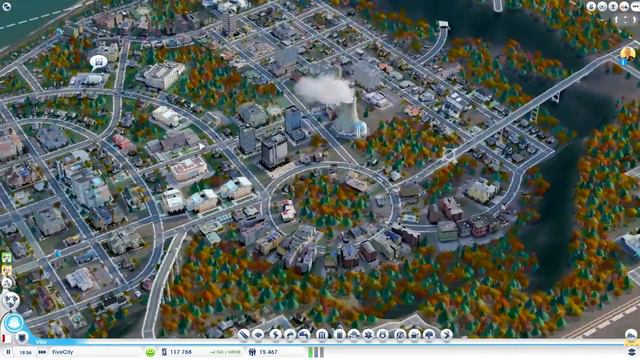Open the region view globe icon
Viewport: 640px width, 360px height.
pos(11,301)
